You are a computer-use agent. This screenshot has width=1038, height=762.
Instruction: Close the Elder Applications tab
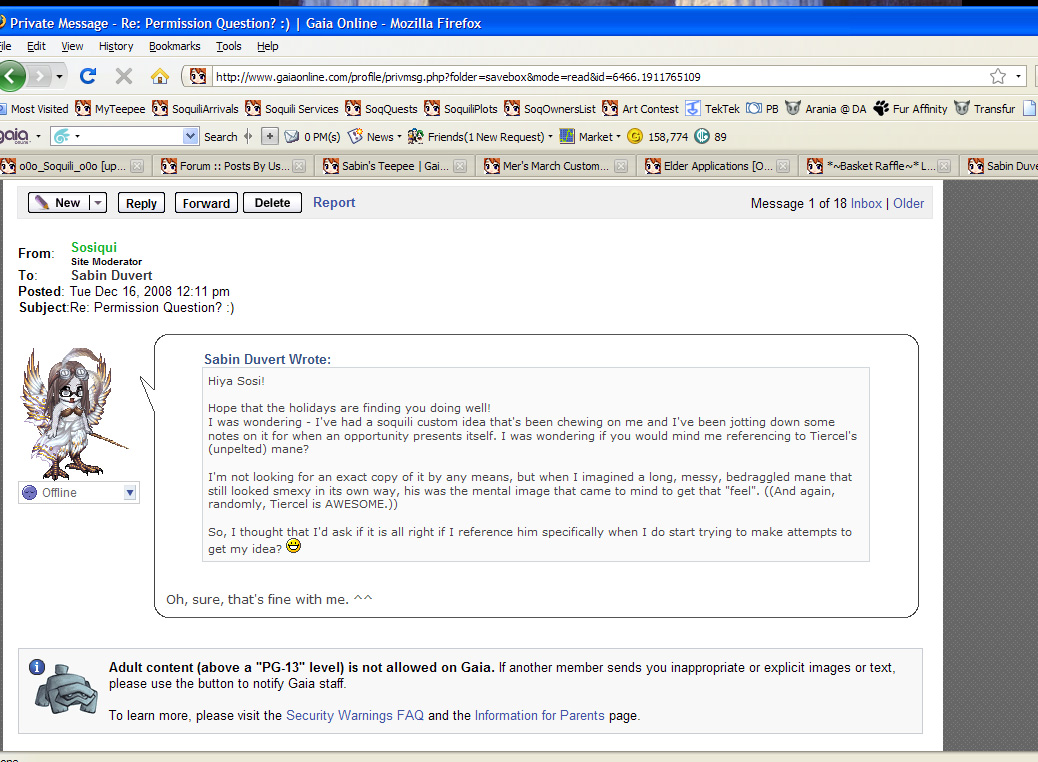[783, 166]
